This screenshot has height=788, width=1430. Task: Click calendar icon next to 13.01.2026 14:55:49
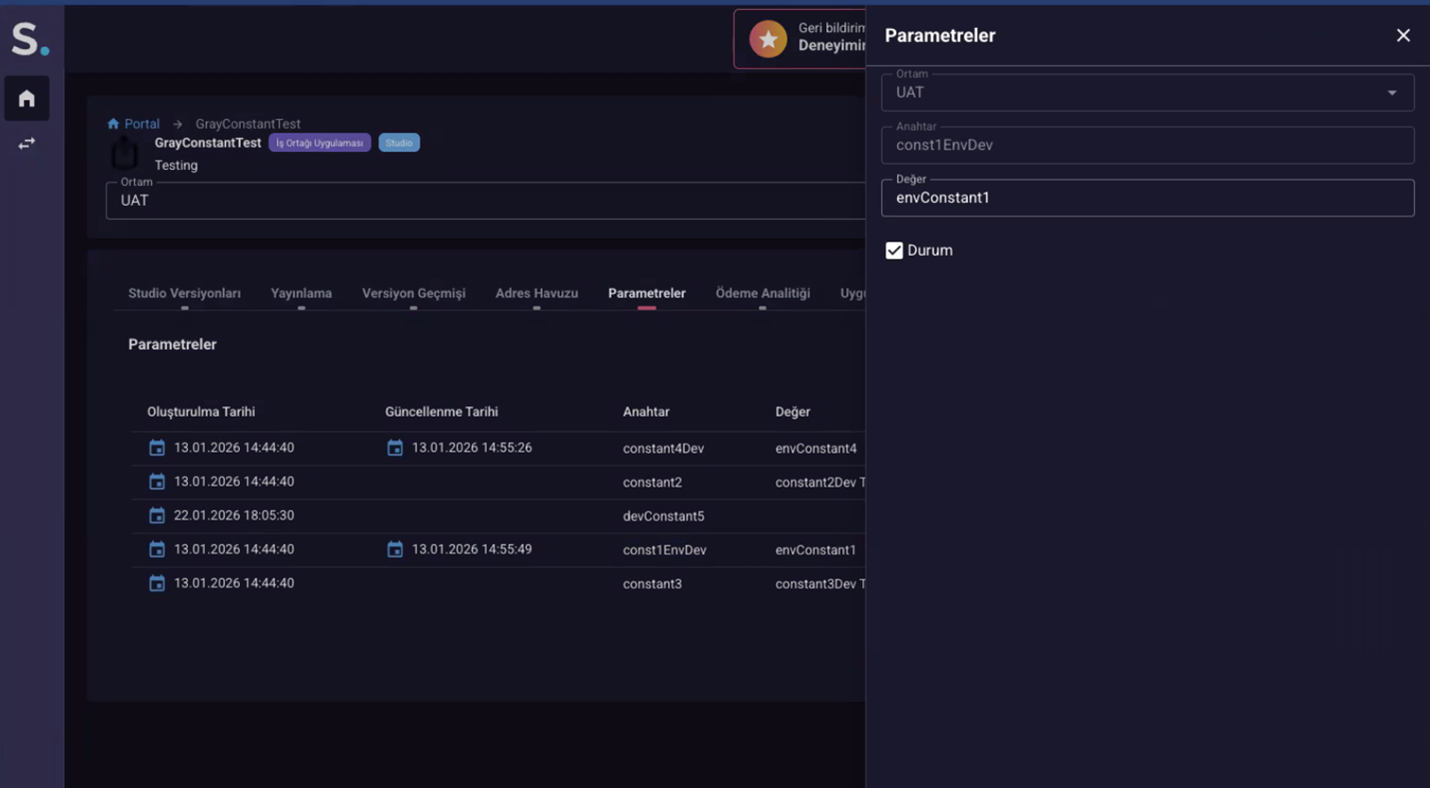coord(395,550)
